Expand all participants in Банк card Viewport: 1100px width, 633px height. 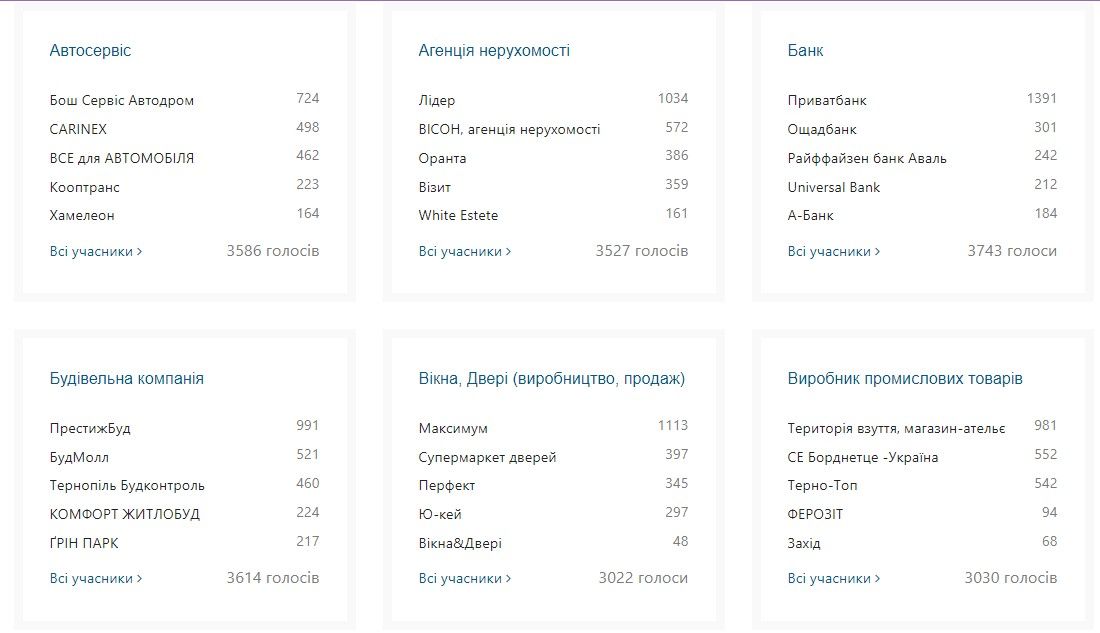[834, 252]
